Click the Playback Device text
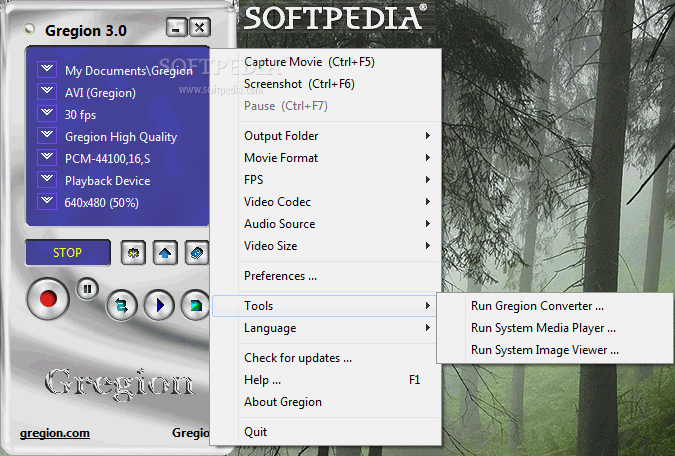 point(108,181)
